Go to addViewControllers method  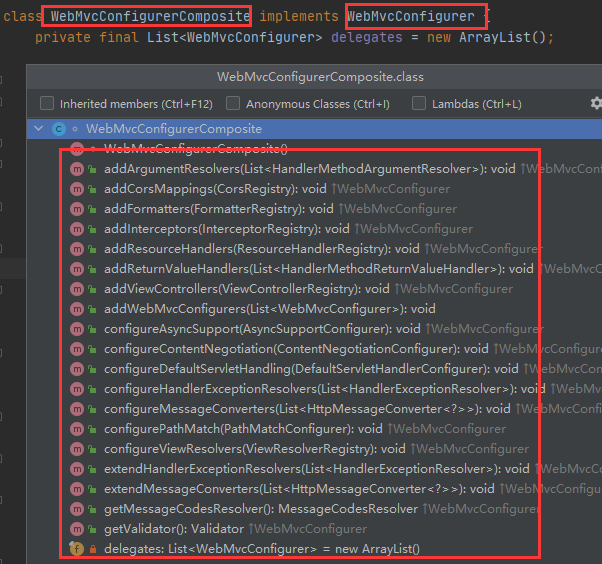tap(246, 289)
